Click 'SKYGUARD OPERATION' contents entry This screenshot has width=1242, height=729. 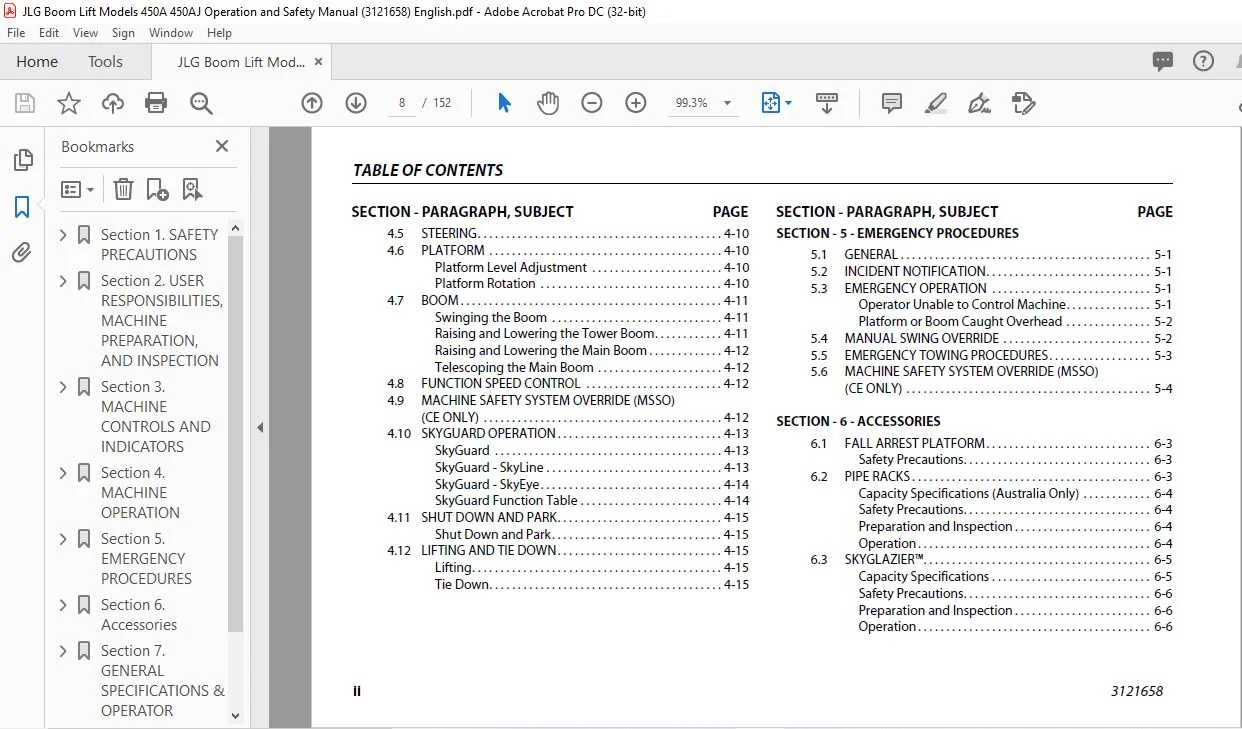[x=488, y=434]
